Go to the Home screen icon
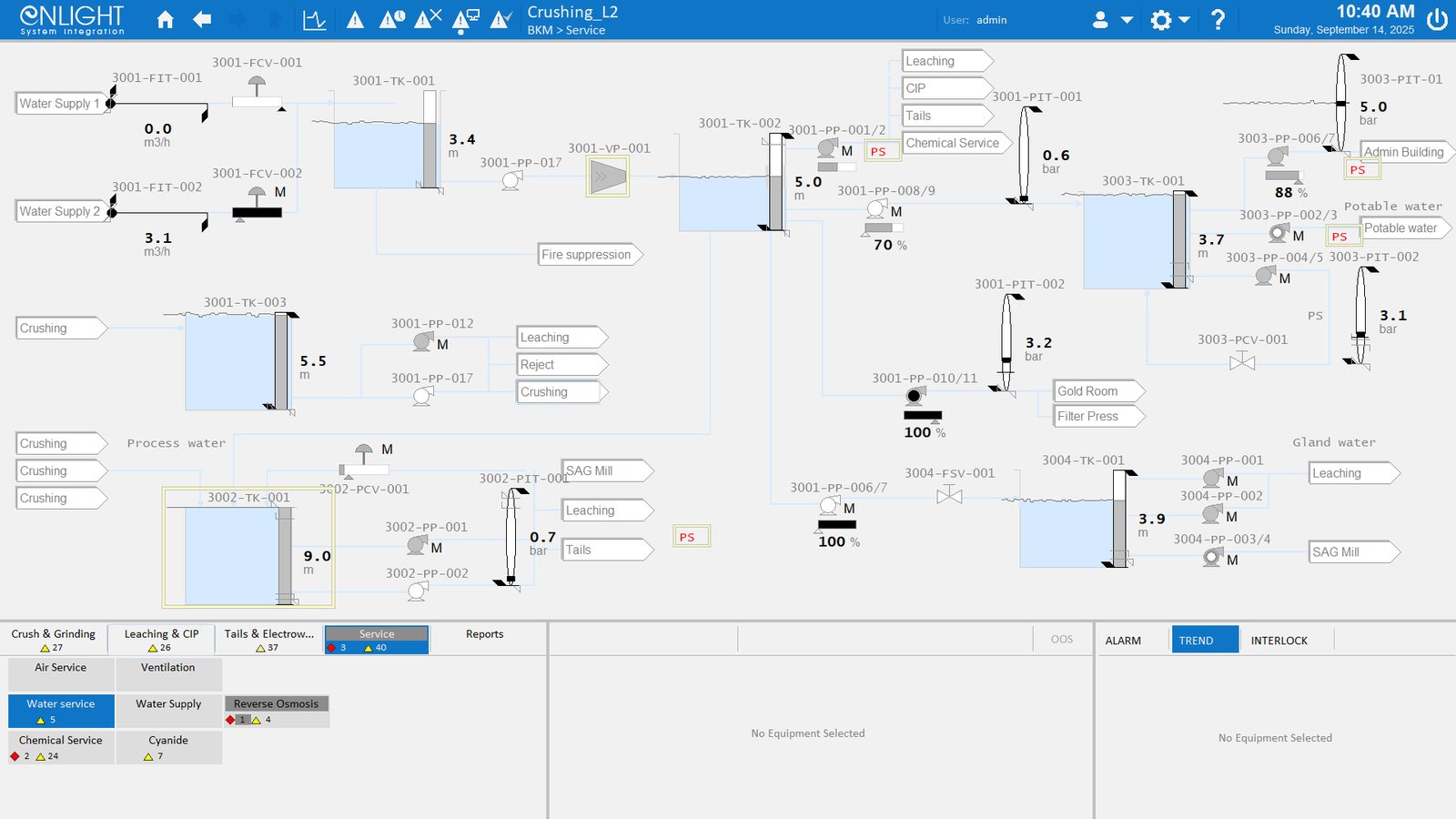This screenshot has height=819, width=1456. tap(166, 19)
